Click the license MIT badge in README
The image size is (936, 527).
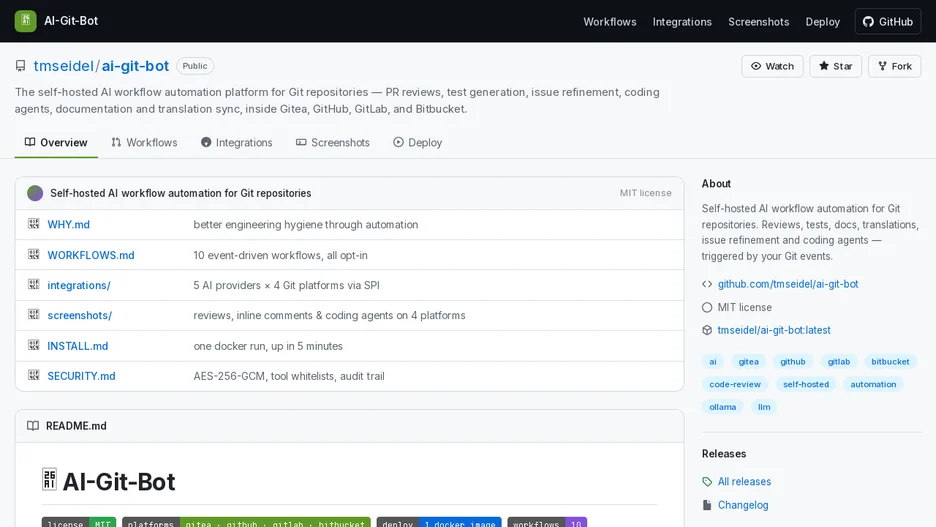pyautogui.click(x=79, y=523)
